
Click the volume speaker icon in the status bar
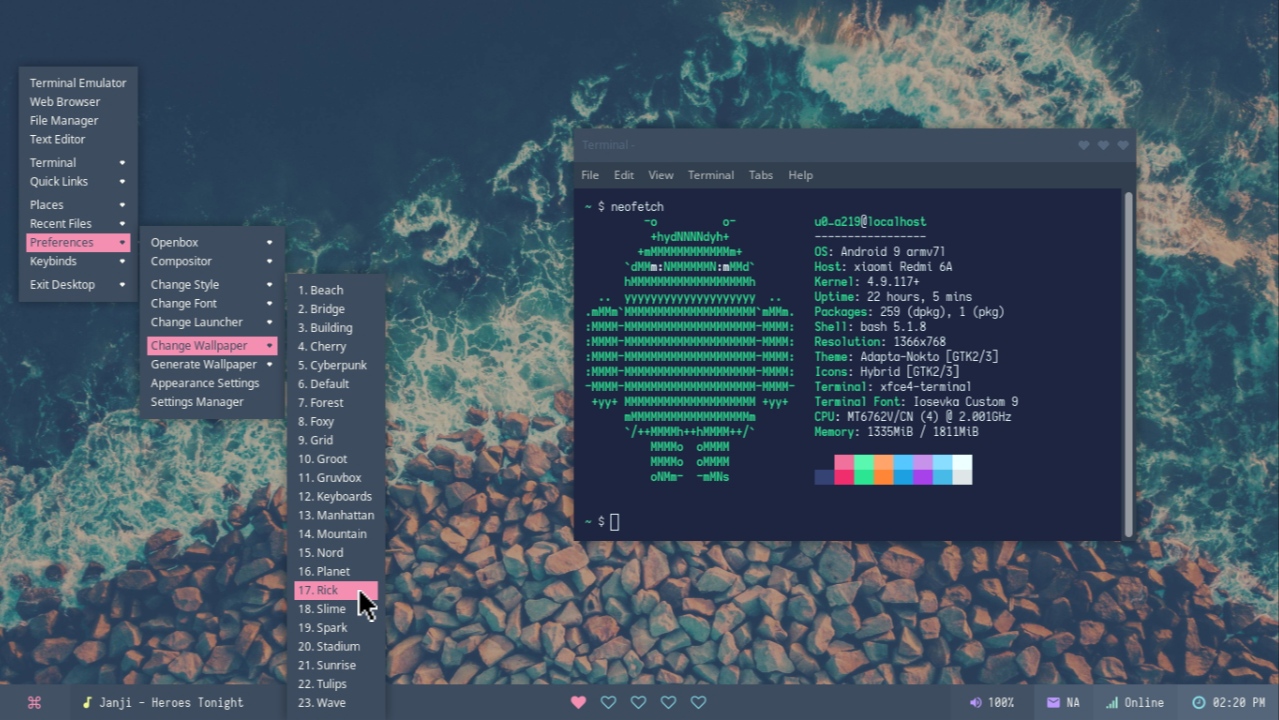[x=974, y=702]
